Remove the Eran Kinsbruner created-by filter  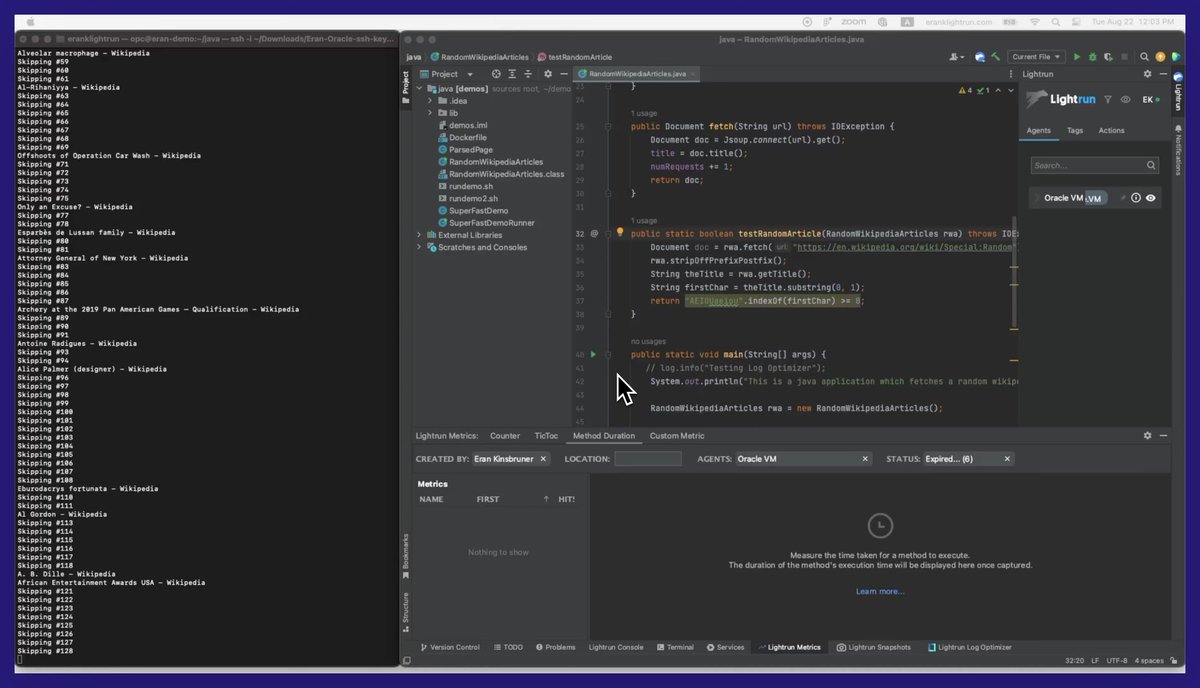543,459
